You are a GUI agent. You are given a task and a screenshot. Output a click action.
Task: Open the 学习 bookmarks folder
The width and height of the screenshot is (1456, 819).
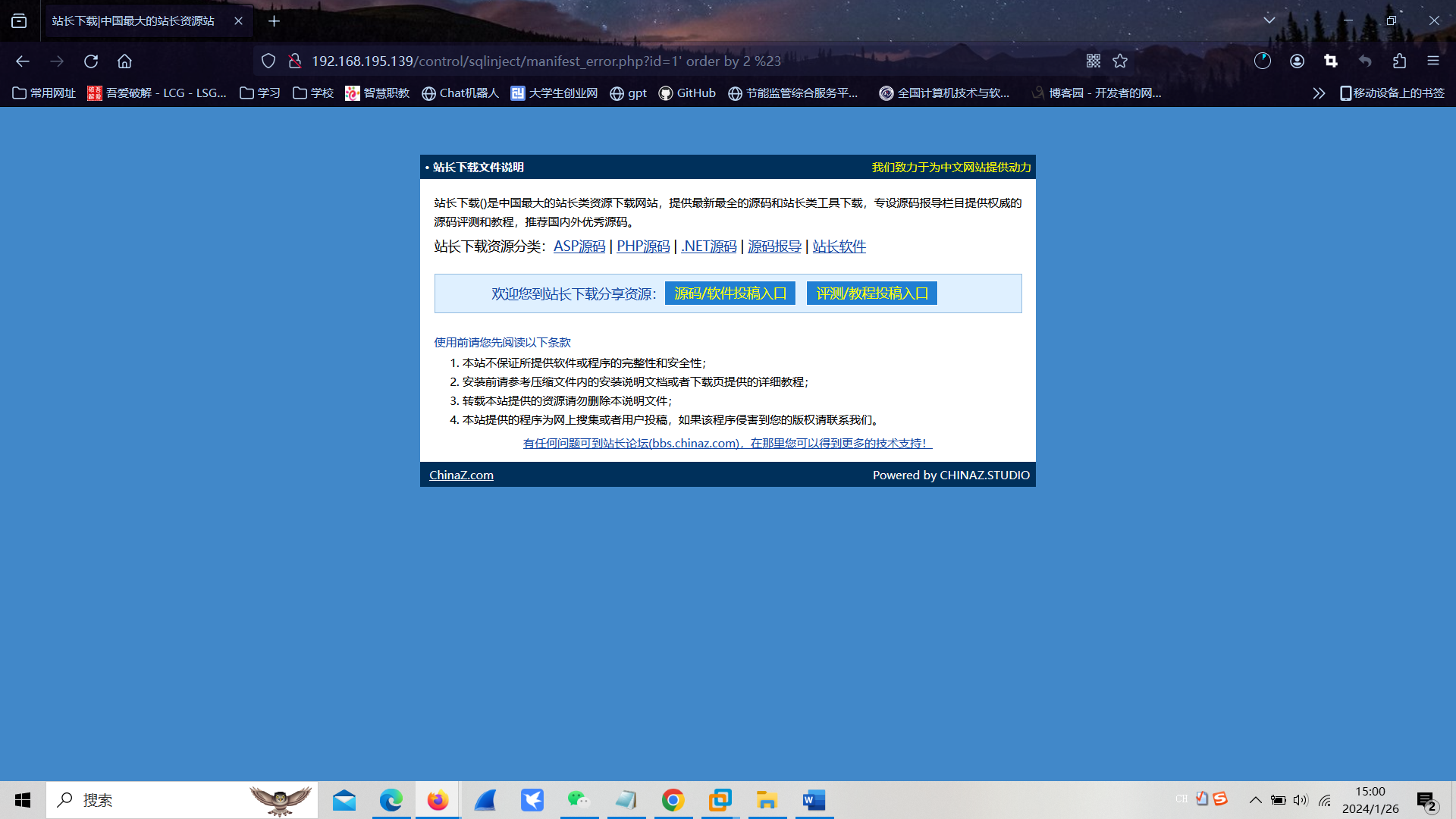pyautogui.click(x=260, y=93)
